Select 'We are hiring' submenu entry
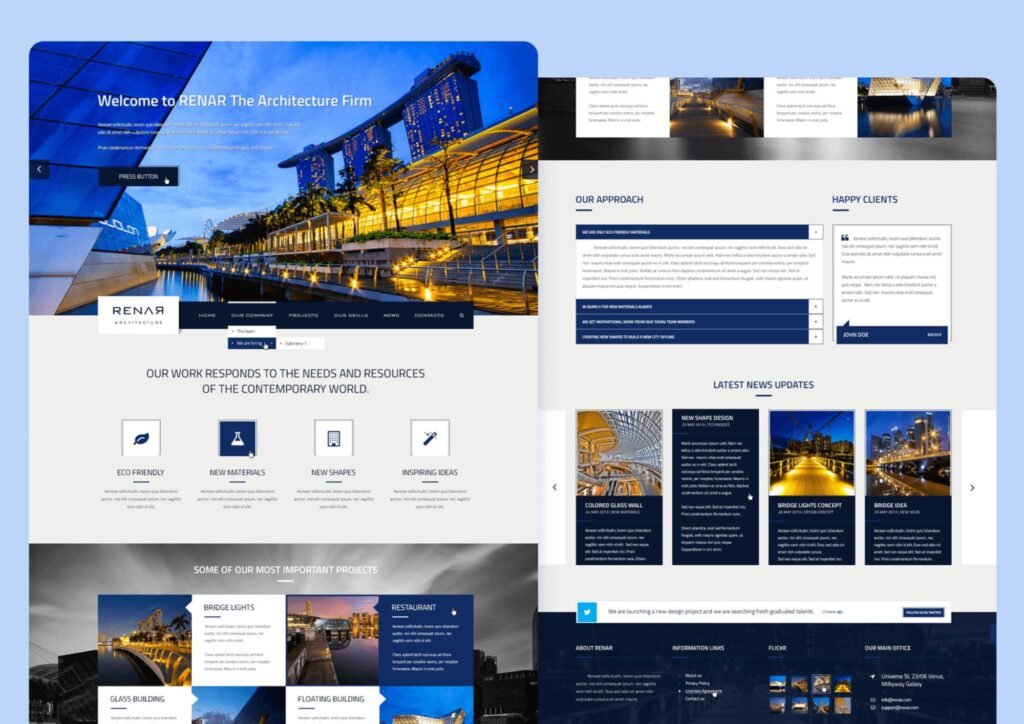 click(250, 343)
